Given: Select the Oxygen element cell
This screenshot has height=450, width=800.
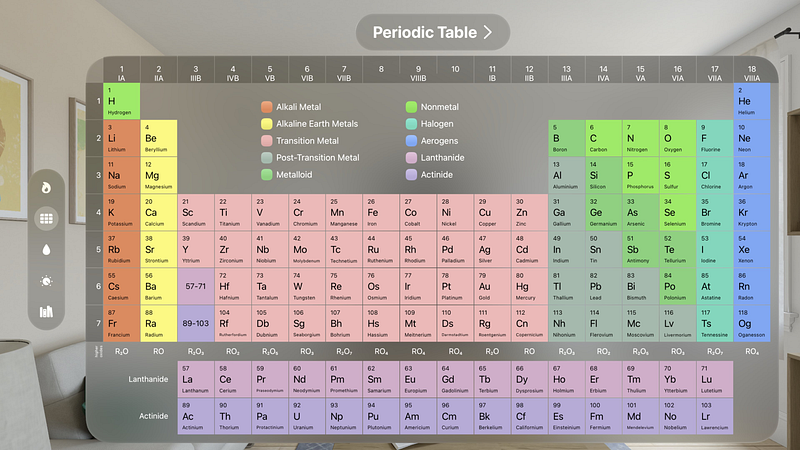Looking at the screenshot, I should coord(678,138).
